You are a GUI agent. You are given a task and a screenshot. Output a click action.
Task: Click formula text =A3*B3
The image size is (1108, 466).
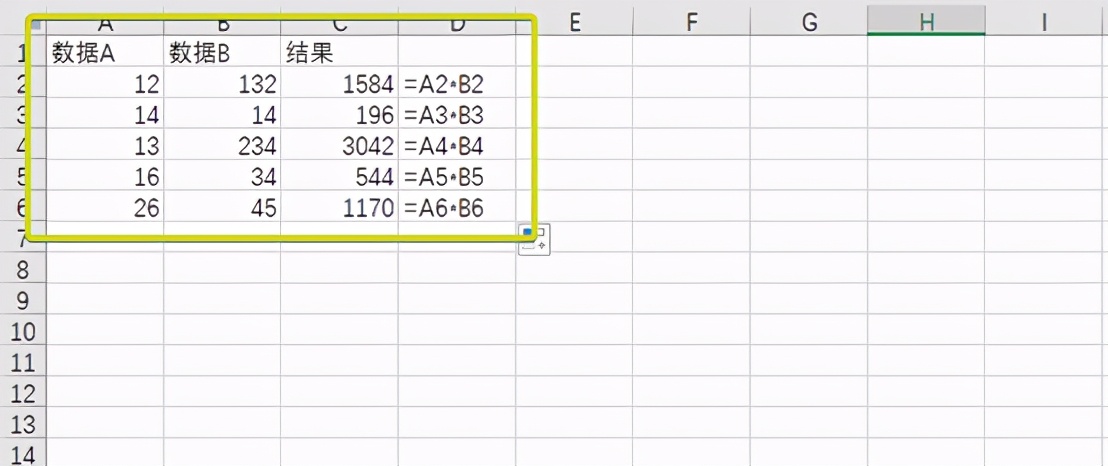[x=444, y=115]
